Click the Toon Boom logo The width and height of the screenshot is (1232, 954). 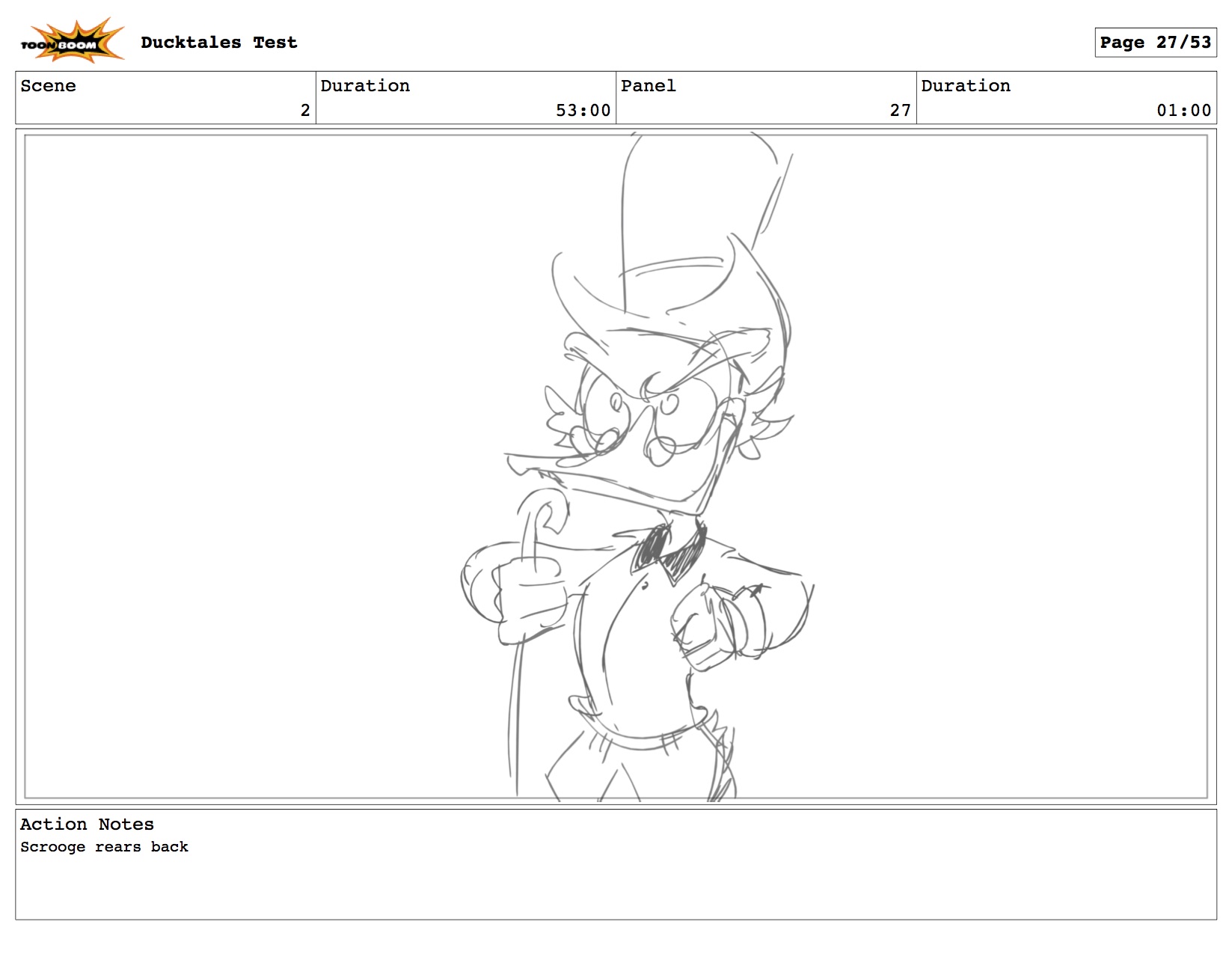tap(71, 41)
